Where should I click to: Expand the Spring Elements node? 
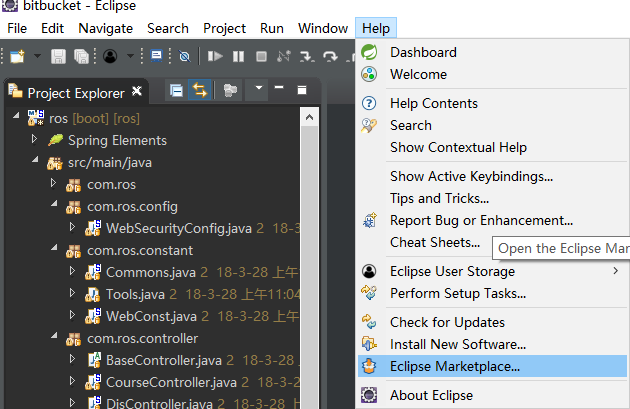pos(35,139)
